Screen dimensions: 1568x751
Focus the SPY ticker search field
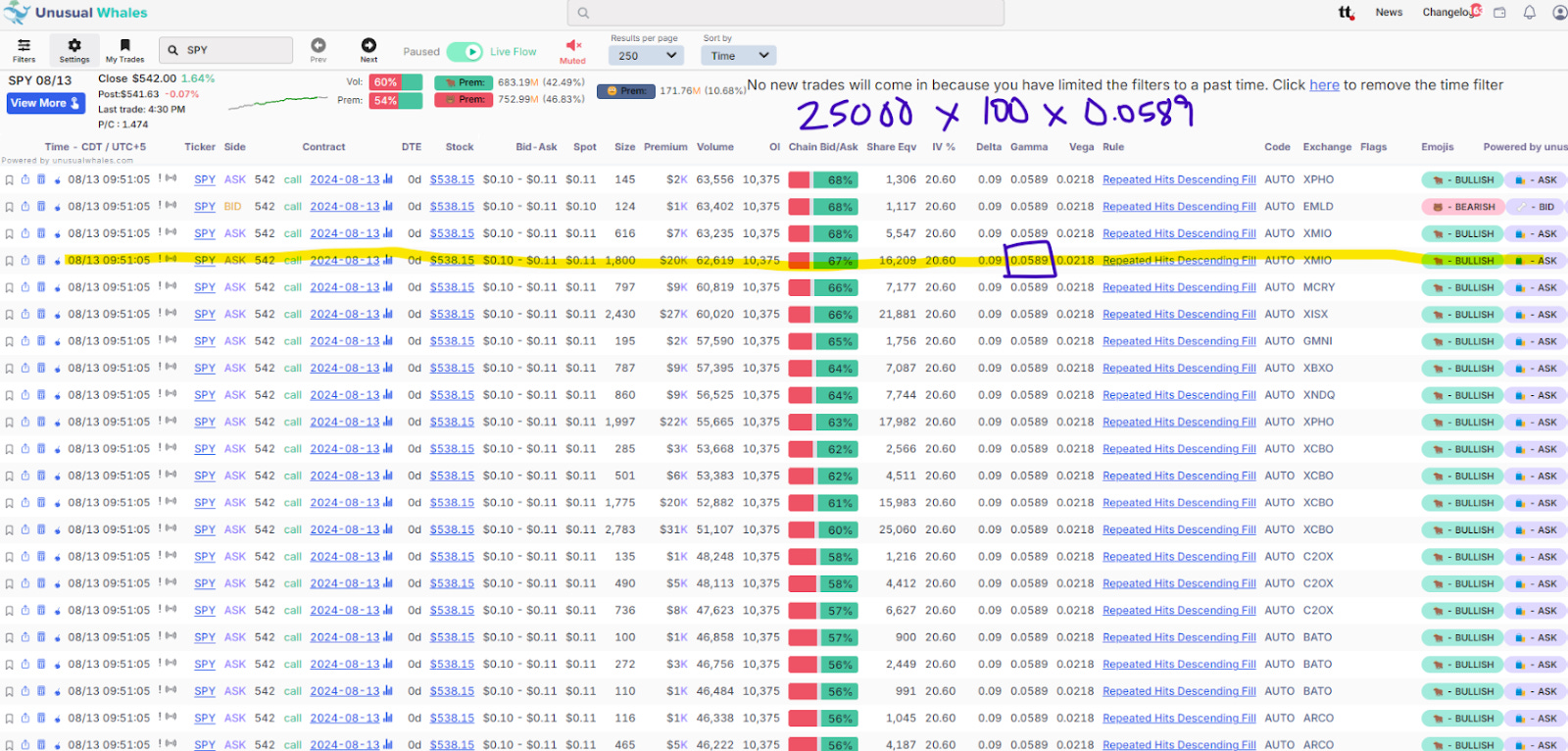pos(226,50)
